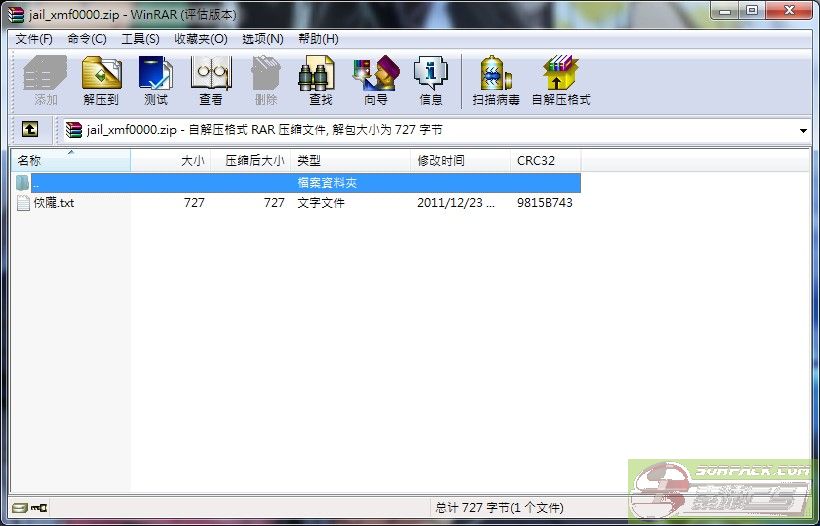Run the 测试 (Test) archive tool
Screen dimensions: 820x526
point(155,80)
